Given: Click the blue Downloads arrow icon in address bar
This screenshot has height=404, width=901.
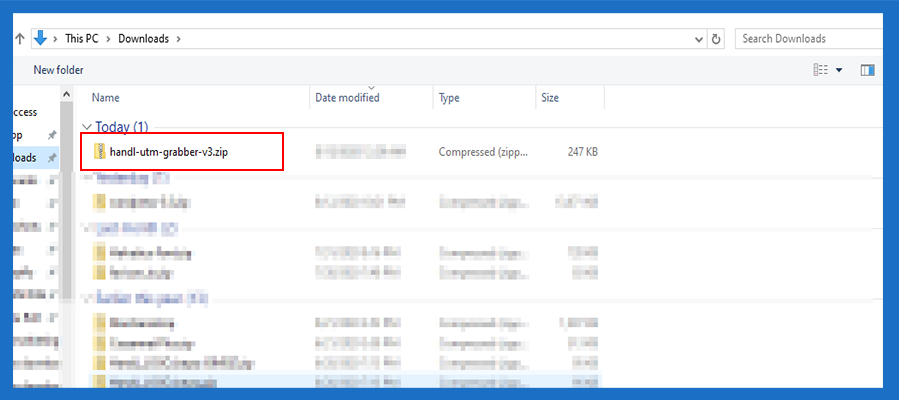Looking at the screenshot, I should (x=41, y=38).
